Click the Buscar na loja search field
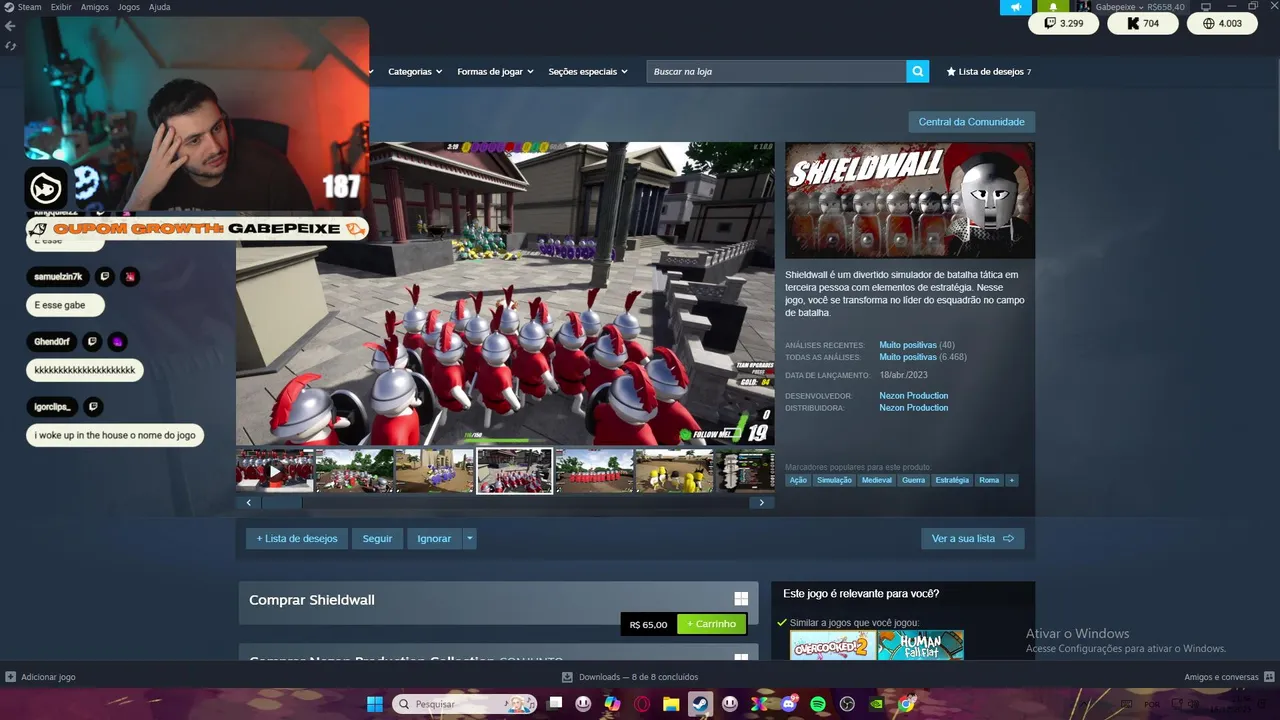This screenshot has width=1280, height=720. (776, 71)
